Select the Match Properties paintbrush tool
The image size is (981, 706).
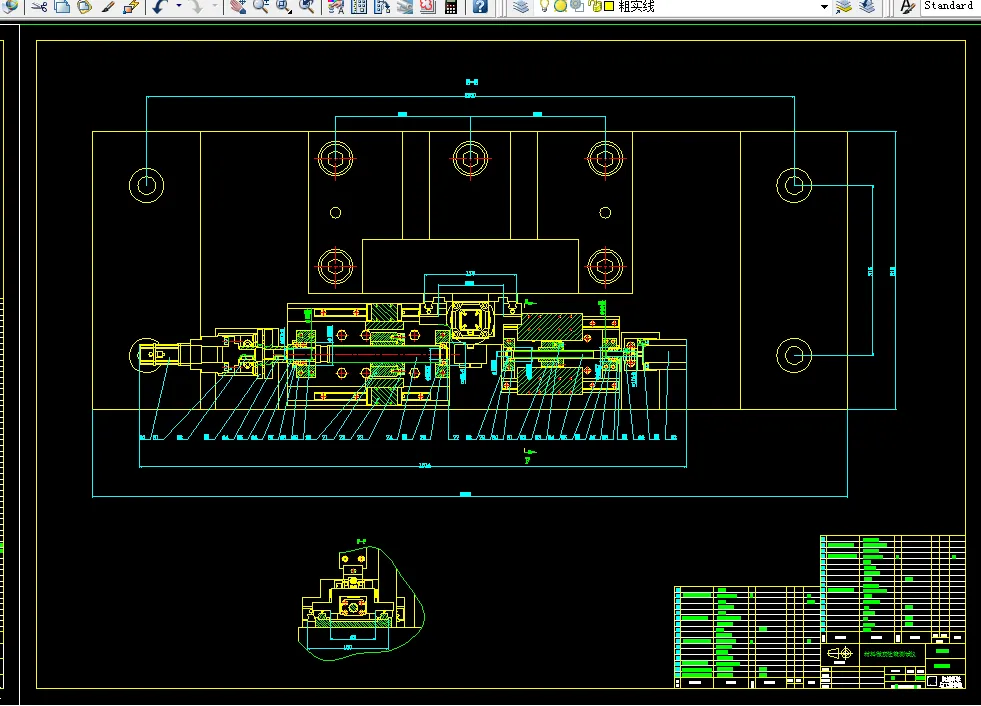[108, 7]
